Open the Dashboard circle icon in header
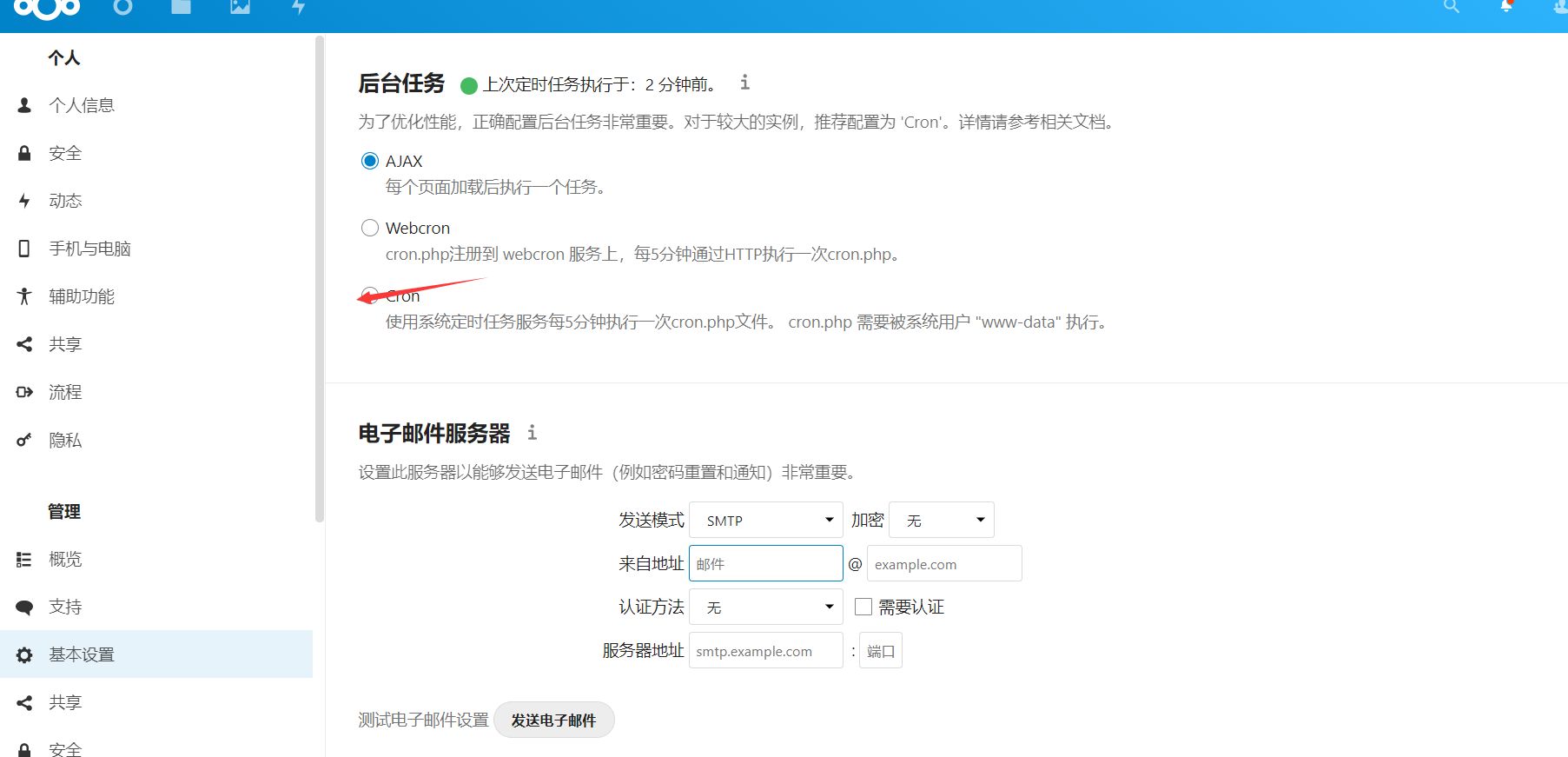 (x=122, y=7)
